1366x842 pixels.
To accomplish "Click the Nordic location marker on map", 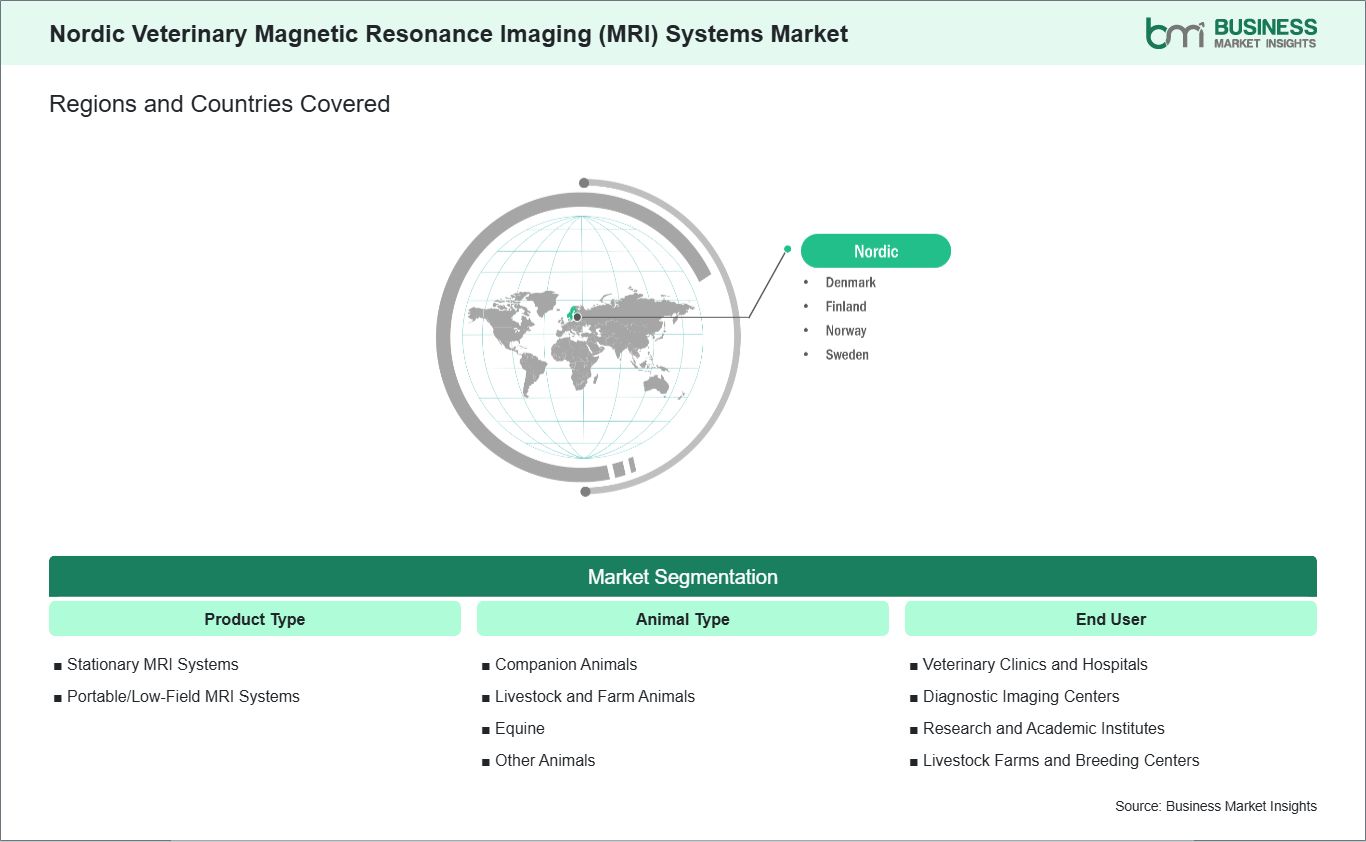I will tap(577, 316).
